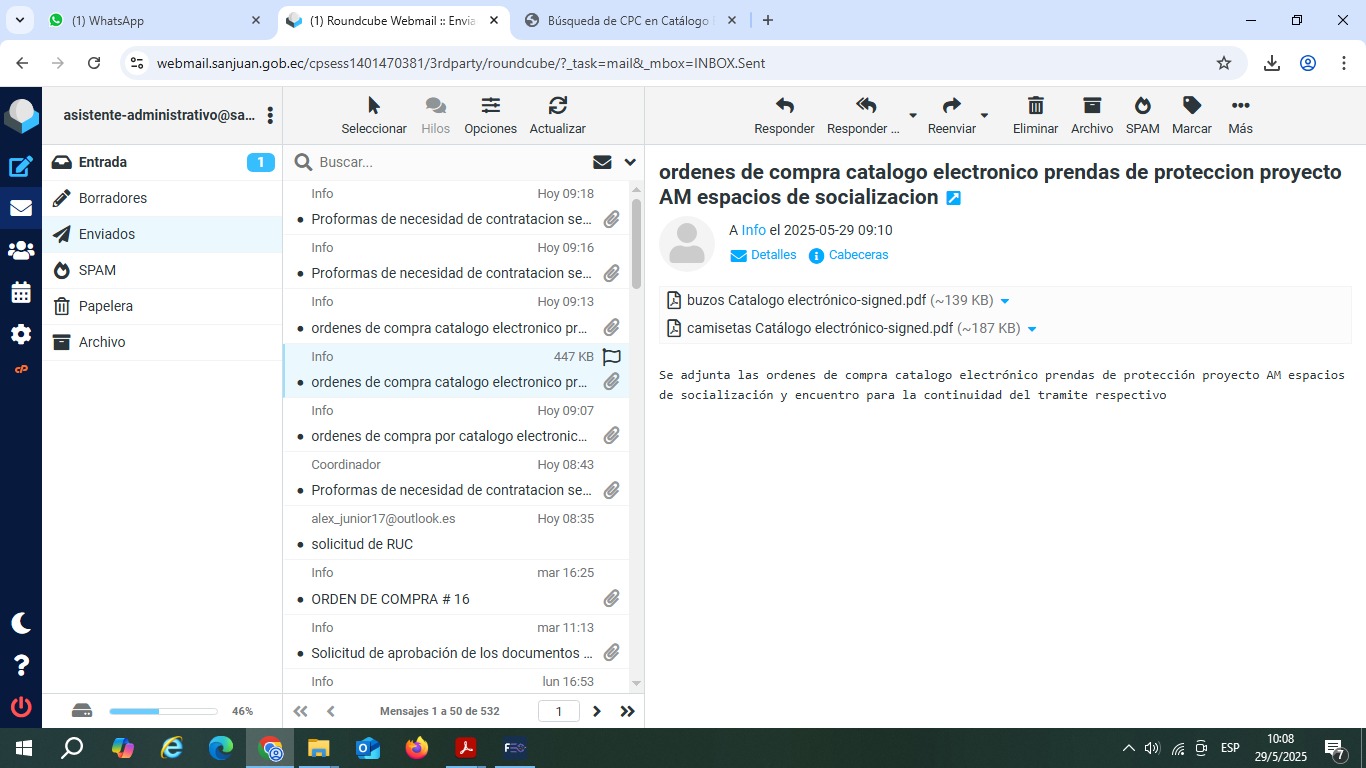Click the message list scrollbar

point(636,245)
